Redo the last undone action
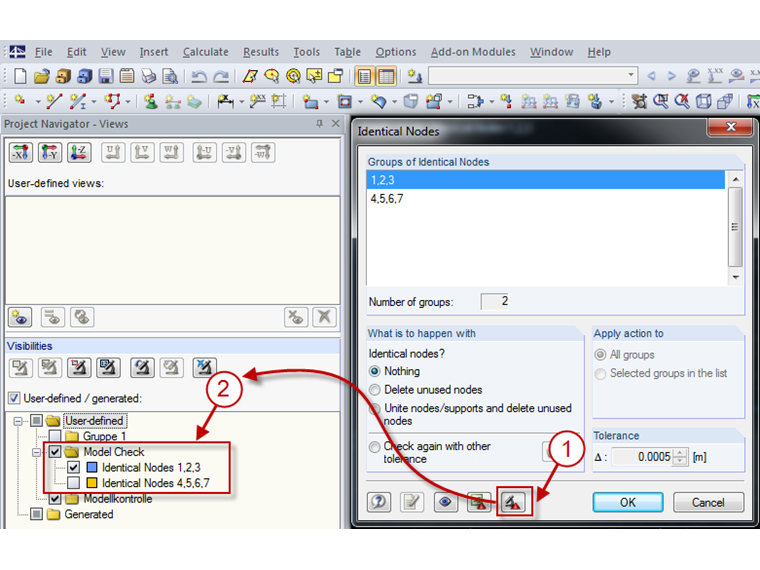 tap(221, 76)
